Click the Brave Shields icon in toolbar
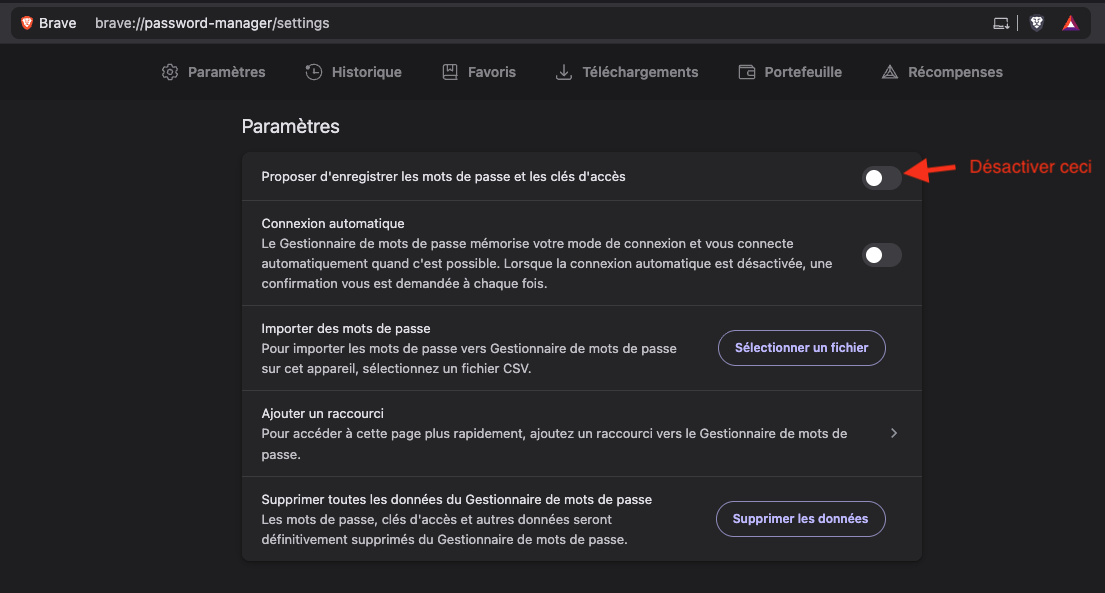Screen dimensions: 1105x593 point(1036,22)
